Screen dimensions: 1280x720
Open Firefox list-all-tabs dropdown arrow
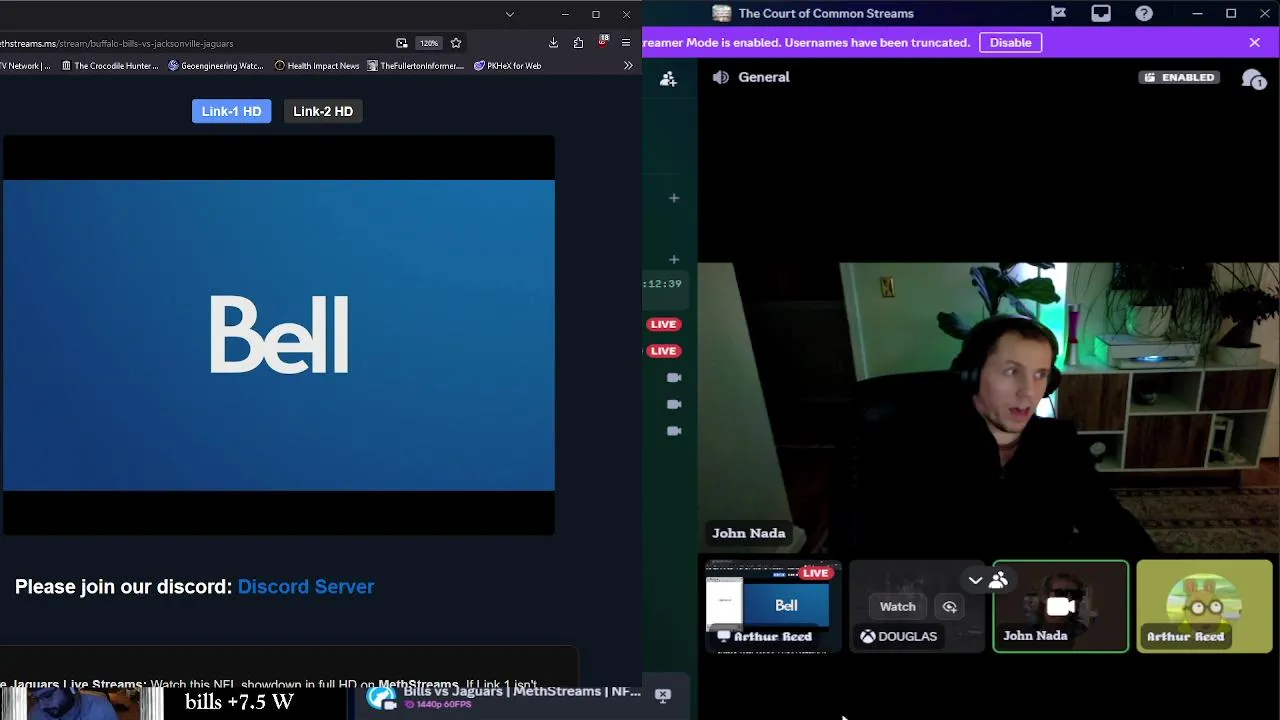point(510,14)
